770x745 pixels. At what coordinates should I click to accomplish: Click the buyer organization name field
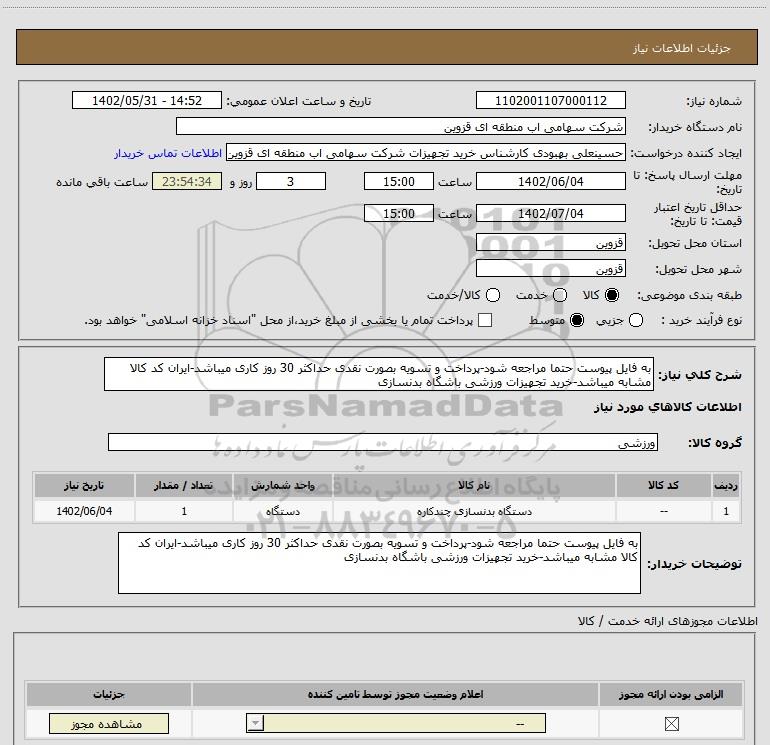tap(401, 126)
